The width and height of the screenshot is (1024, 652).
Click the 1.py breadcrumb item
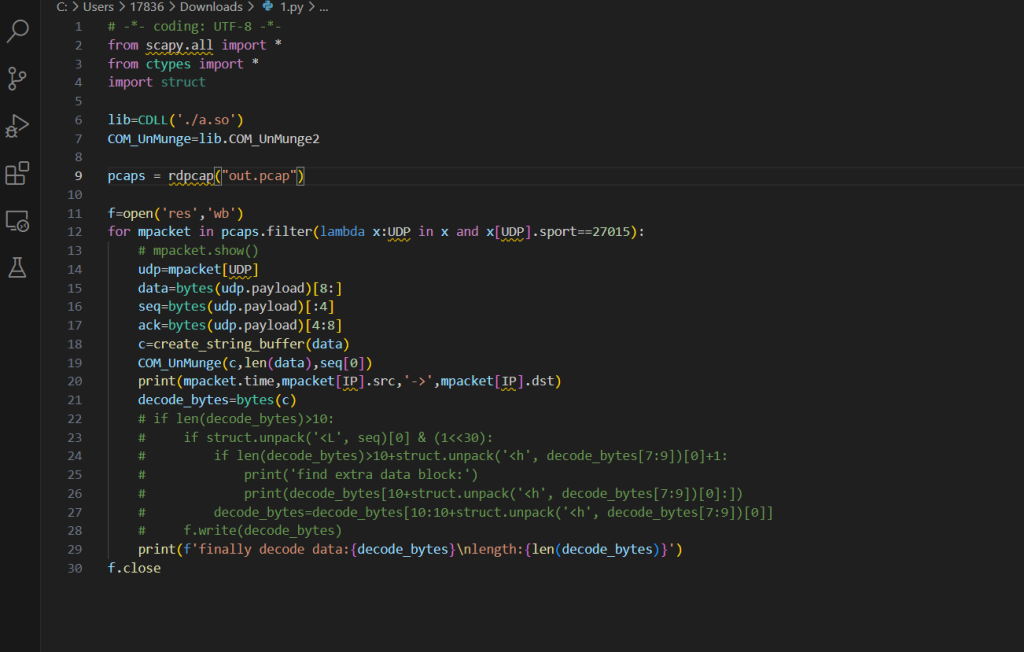(290, 6)
